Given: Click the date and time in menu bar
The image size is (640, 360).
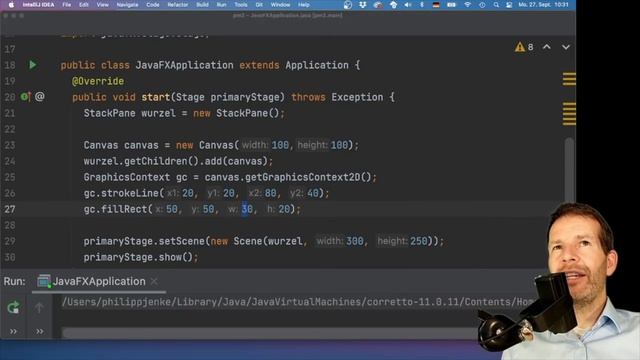Looking at the screenshot, I should tap(543, 5).
